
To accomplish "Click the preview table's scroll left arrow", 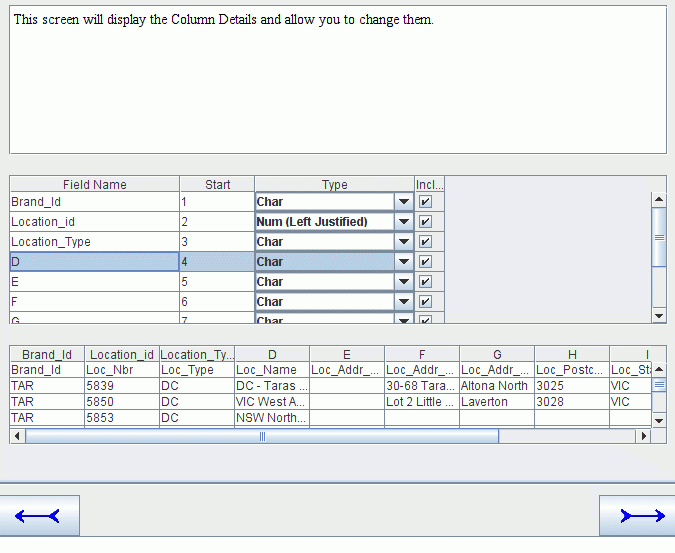I will (x=17, y=436).
